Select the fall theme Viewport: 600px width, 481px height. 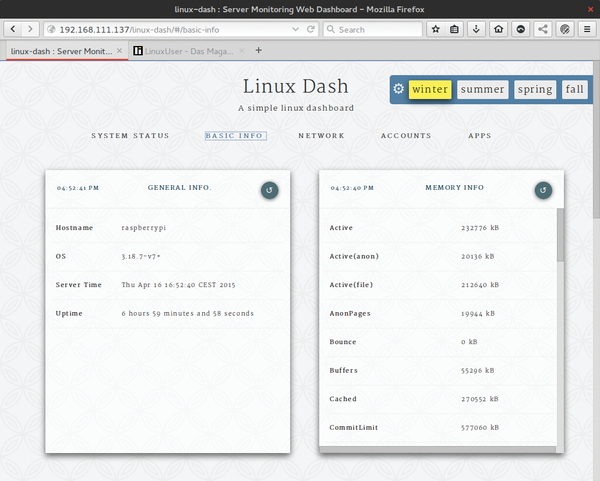(x=574, y=89)
